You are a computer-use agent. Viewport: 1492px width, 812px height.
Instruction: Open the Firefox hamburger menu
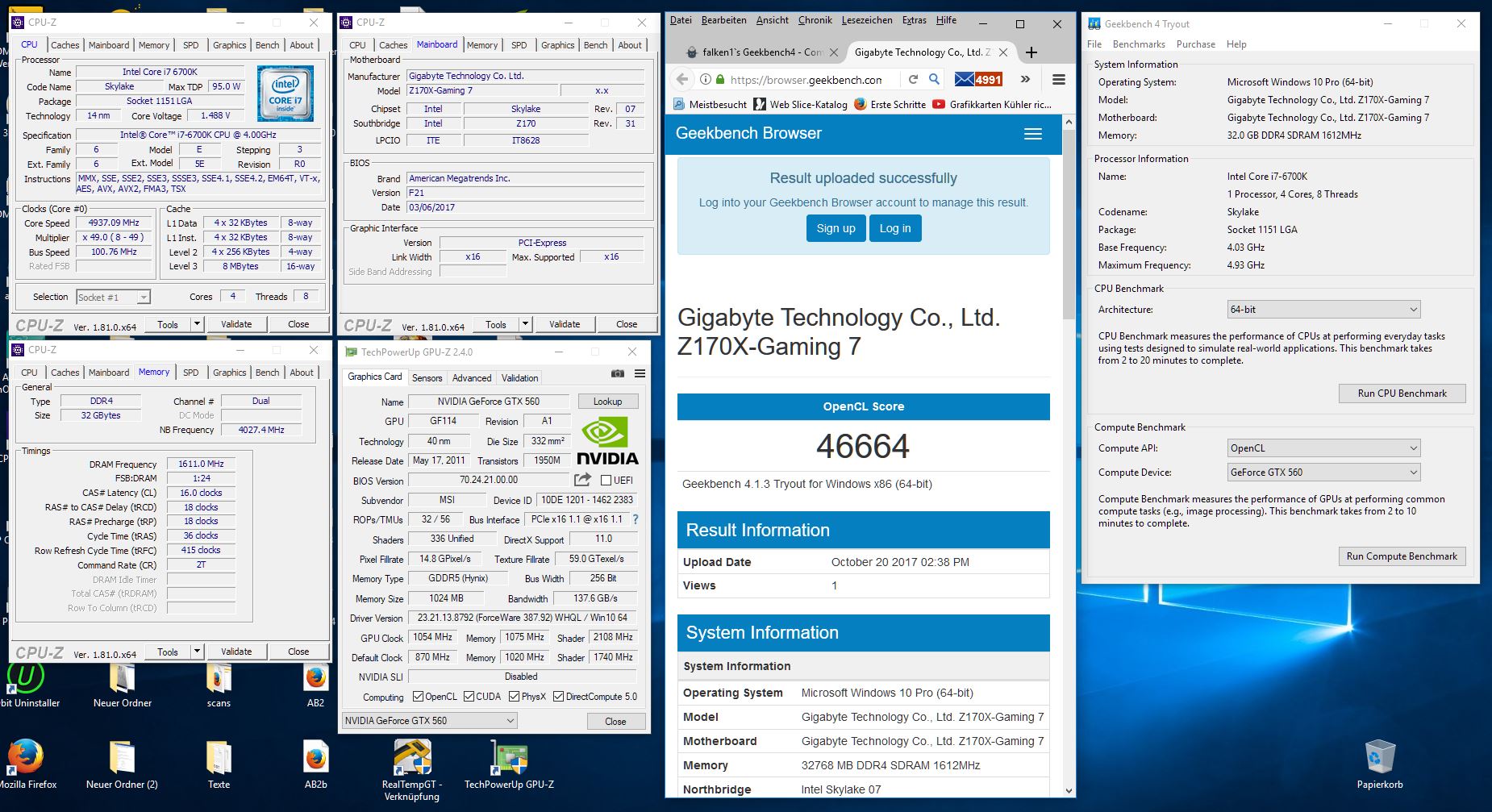(1059, 79)
